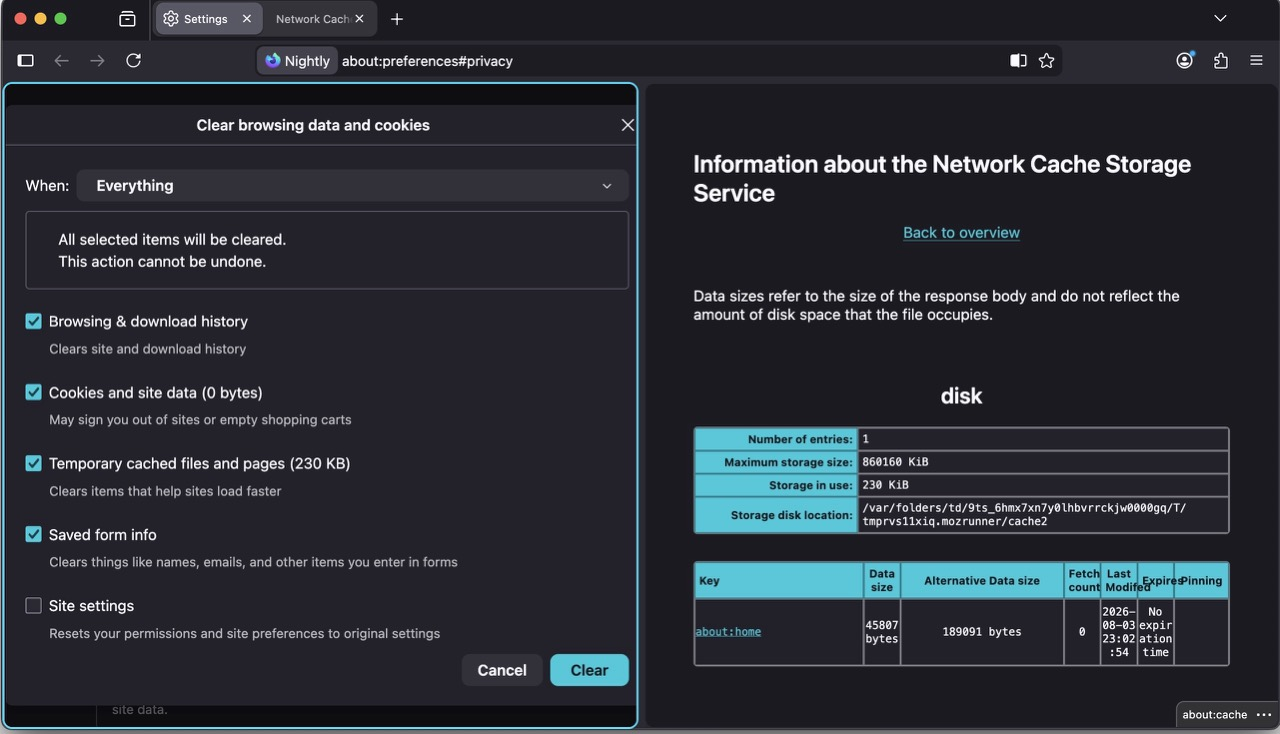Click the Clear button
This screenshot has width=1280, height=734.
pyautogui.click(x=589, y=670)
